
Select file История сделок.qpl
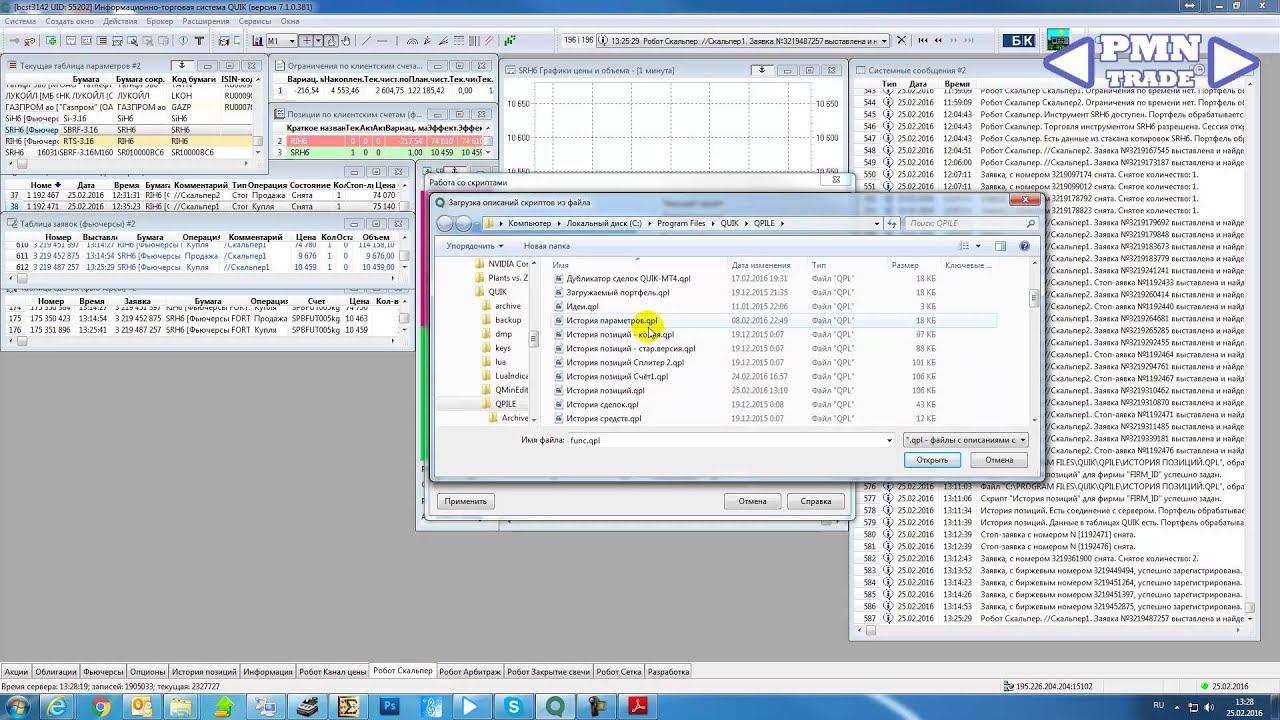click(602, 404)
